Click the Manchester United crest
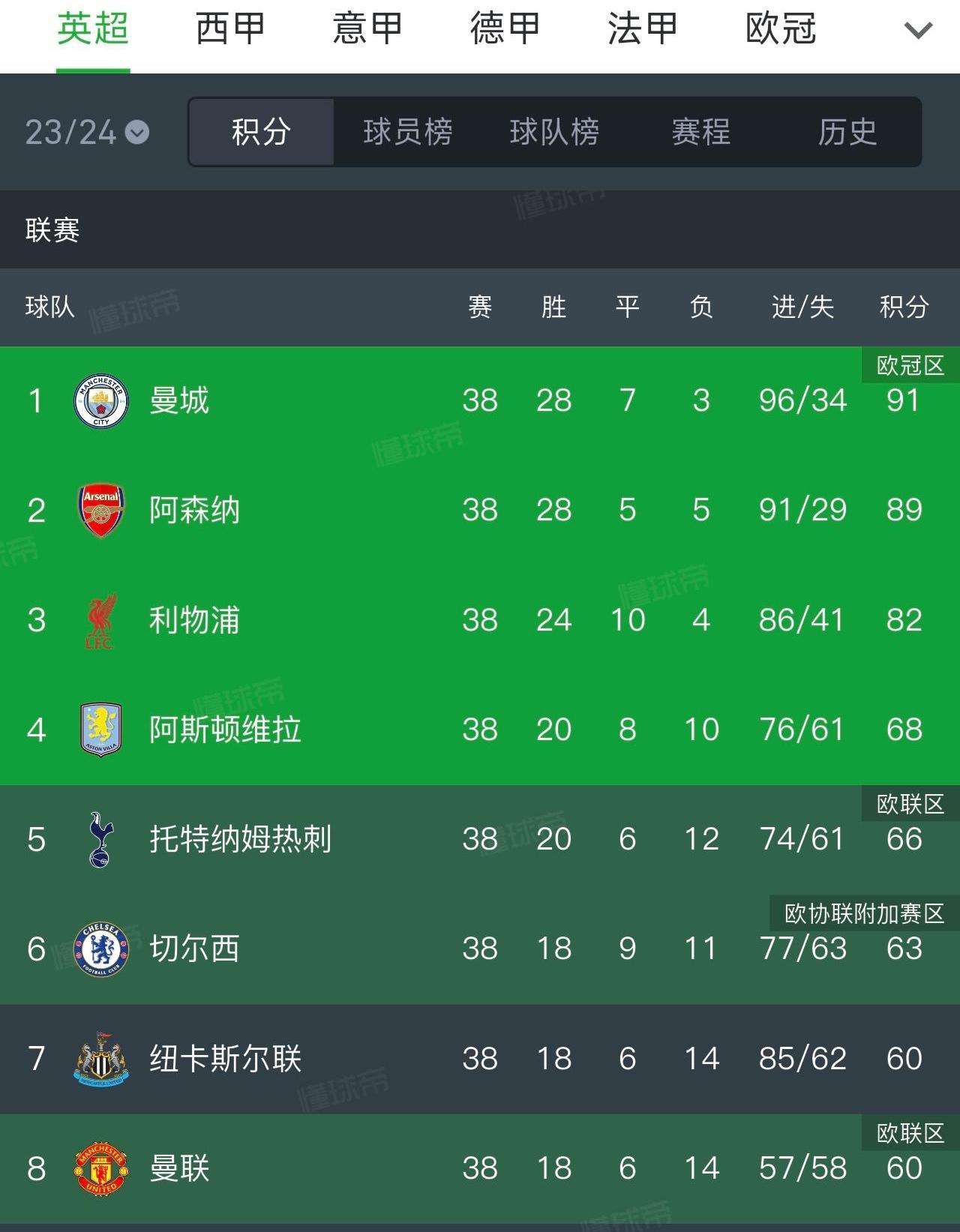960x1232 pixels. [x=101, y=1168]
